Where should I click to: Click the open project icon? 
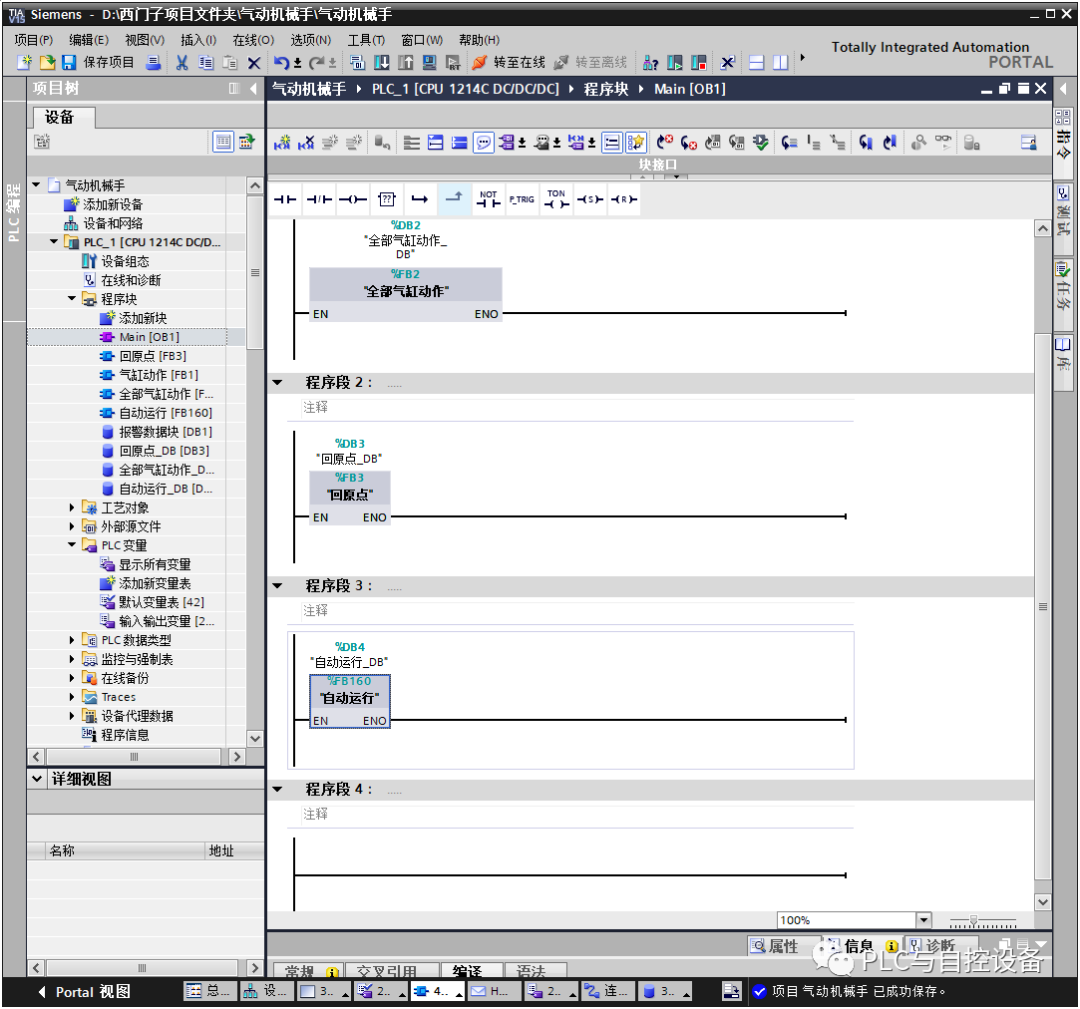point(47,63)
